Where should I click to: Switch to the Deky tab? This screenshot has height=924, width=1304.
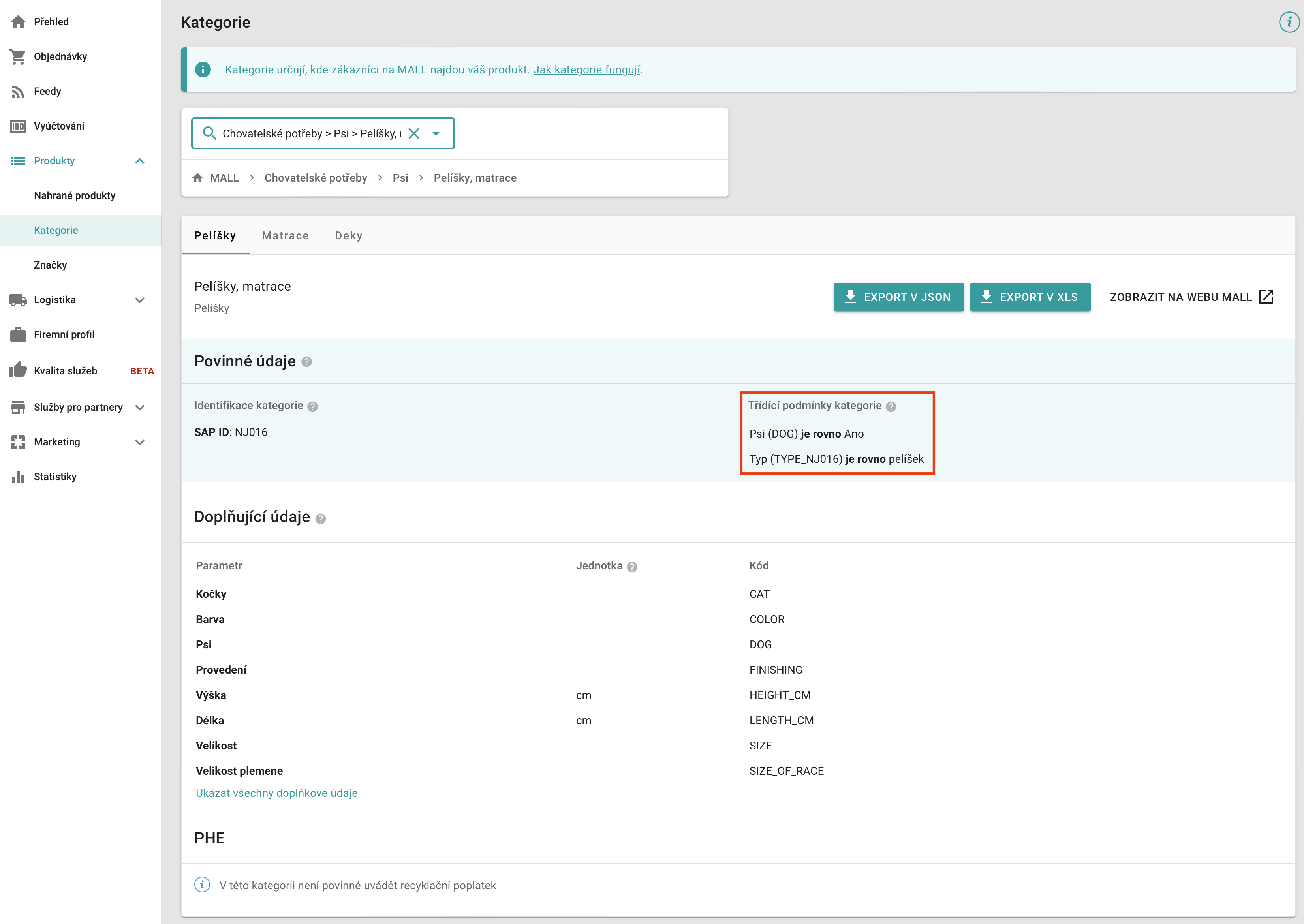[x=348, y=236]
